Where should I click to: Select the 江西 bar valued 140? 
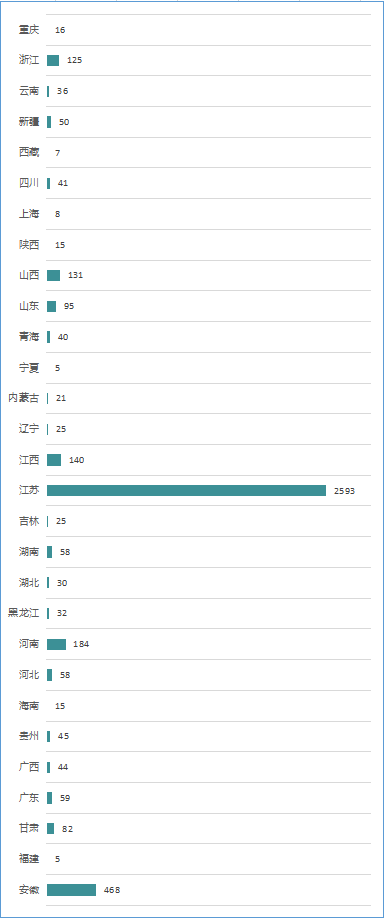pyautogui.click(x=54, y=460)
